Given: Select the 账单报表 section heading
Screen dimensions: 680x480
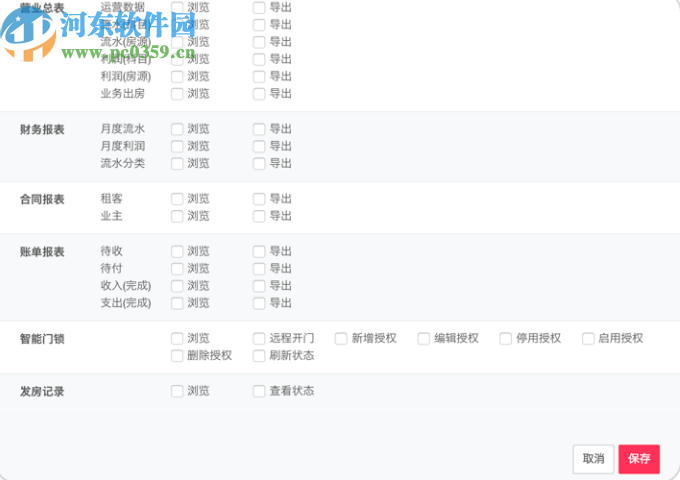Looking at the screenshot, I should click(x=42, y=252).
